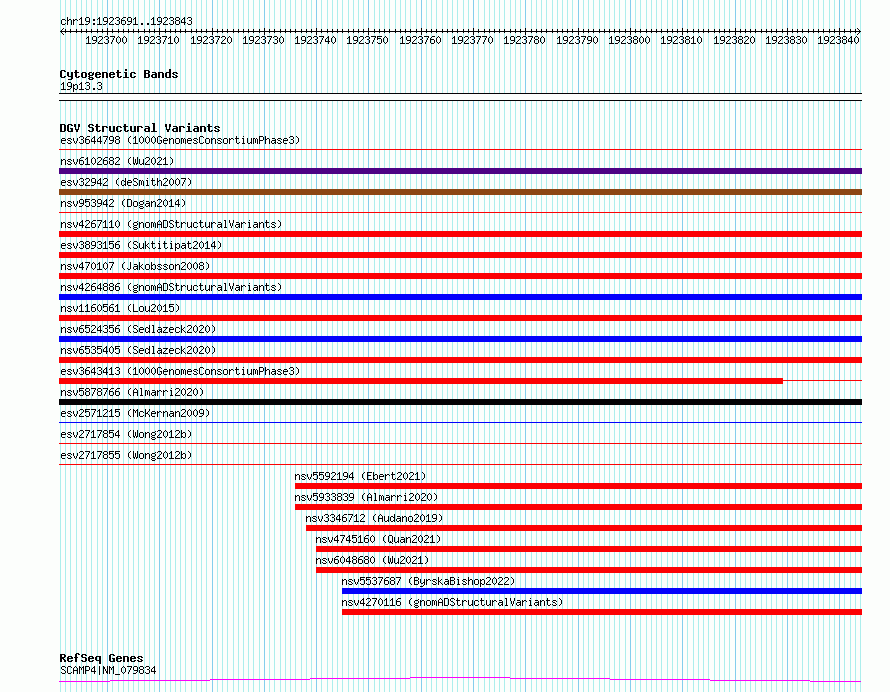Open nsv4745160 (Quan2021) variant label
Screen dimensions: 890x692
(x=378, y=539)
